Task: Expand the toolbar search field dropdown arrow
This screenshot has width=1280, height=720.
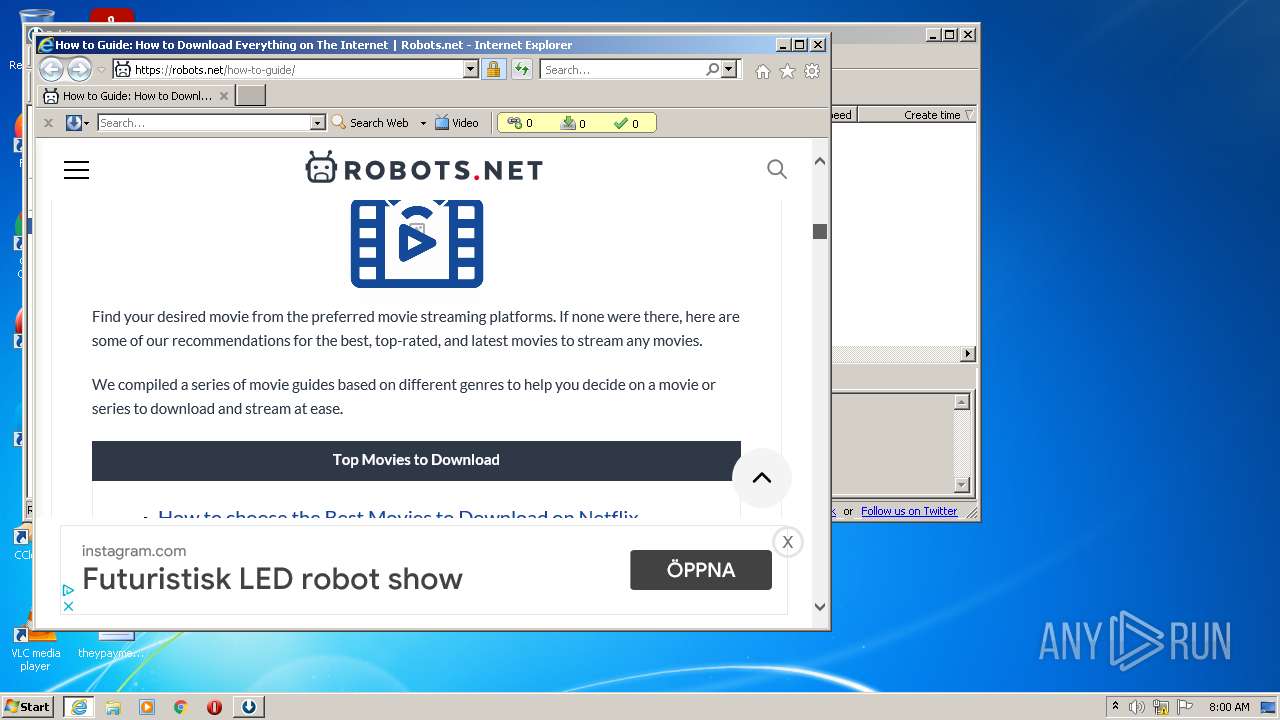Action: click(x=318, y=123)
